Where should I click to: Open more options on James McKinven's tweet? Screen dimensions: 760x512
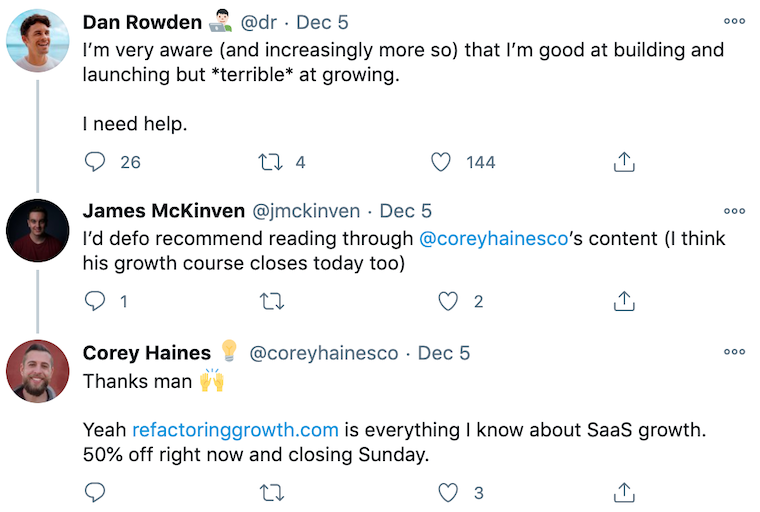click(734, 211)
